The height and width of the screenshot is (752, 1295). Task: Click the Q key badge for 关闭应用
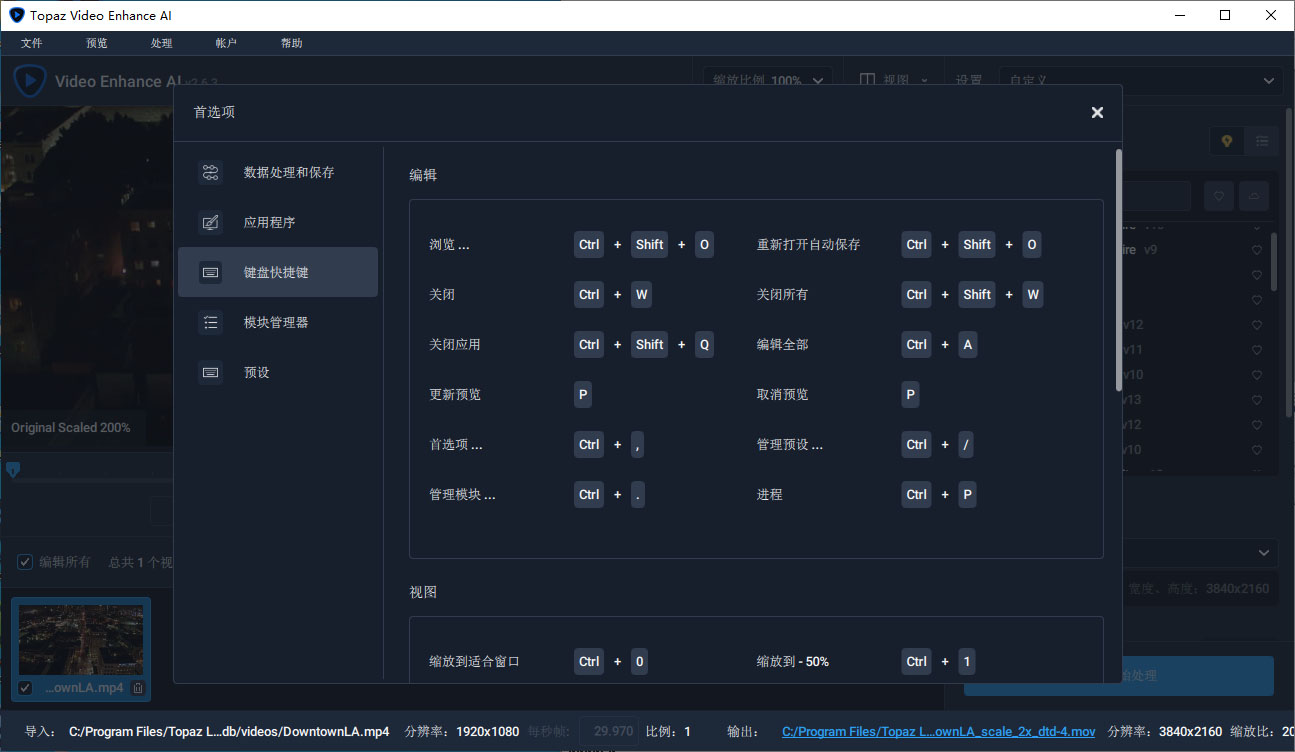(x=704, y=345)
